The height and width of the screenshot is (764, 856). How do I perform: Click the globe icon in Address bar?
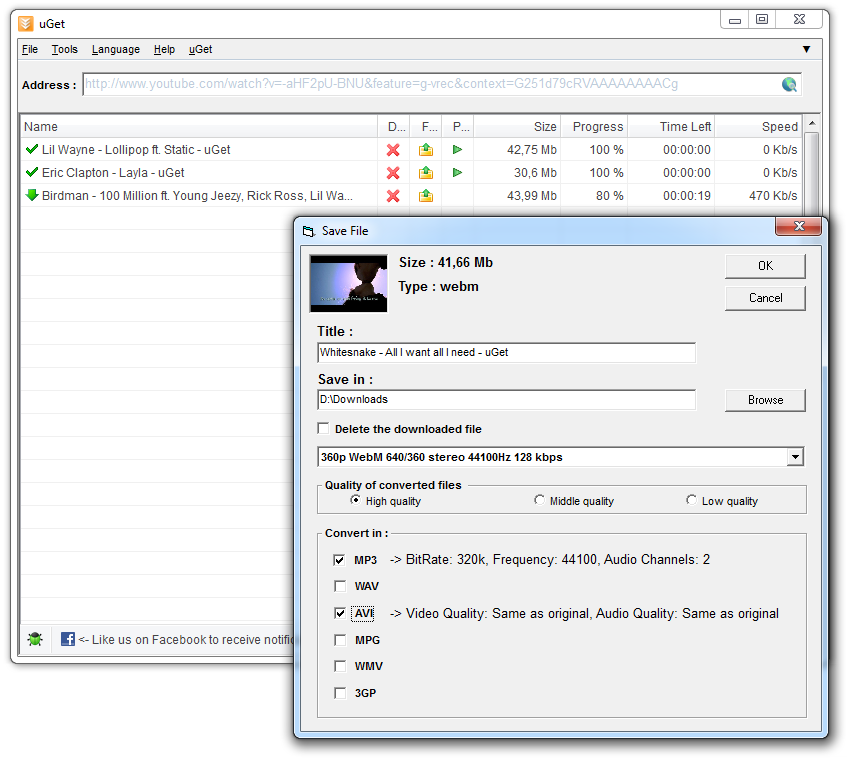(x=789, y=84)
